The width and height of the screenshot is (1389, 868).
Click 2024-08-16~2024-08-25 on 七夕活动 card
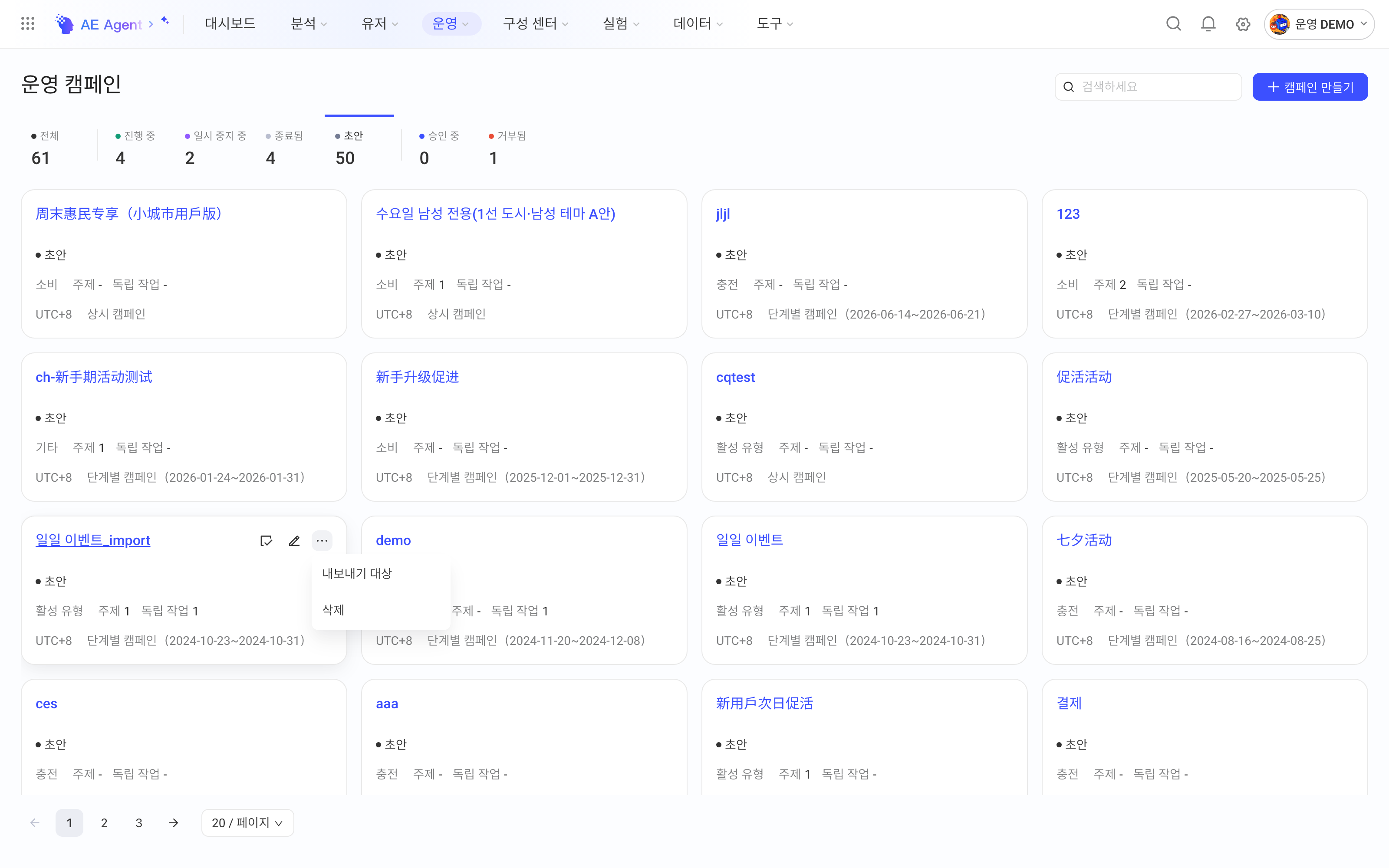[1255, 641]
